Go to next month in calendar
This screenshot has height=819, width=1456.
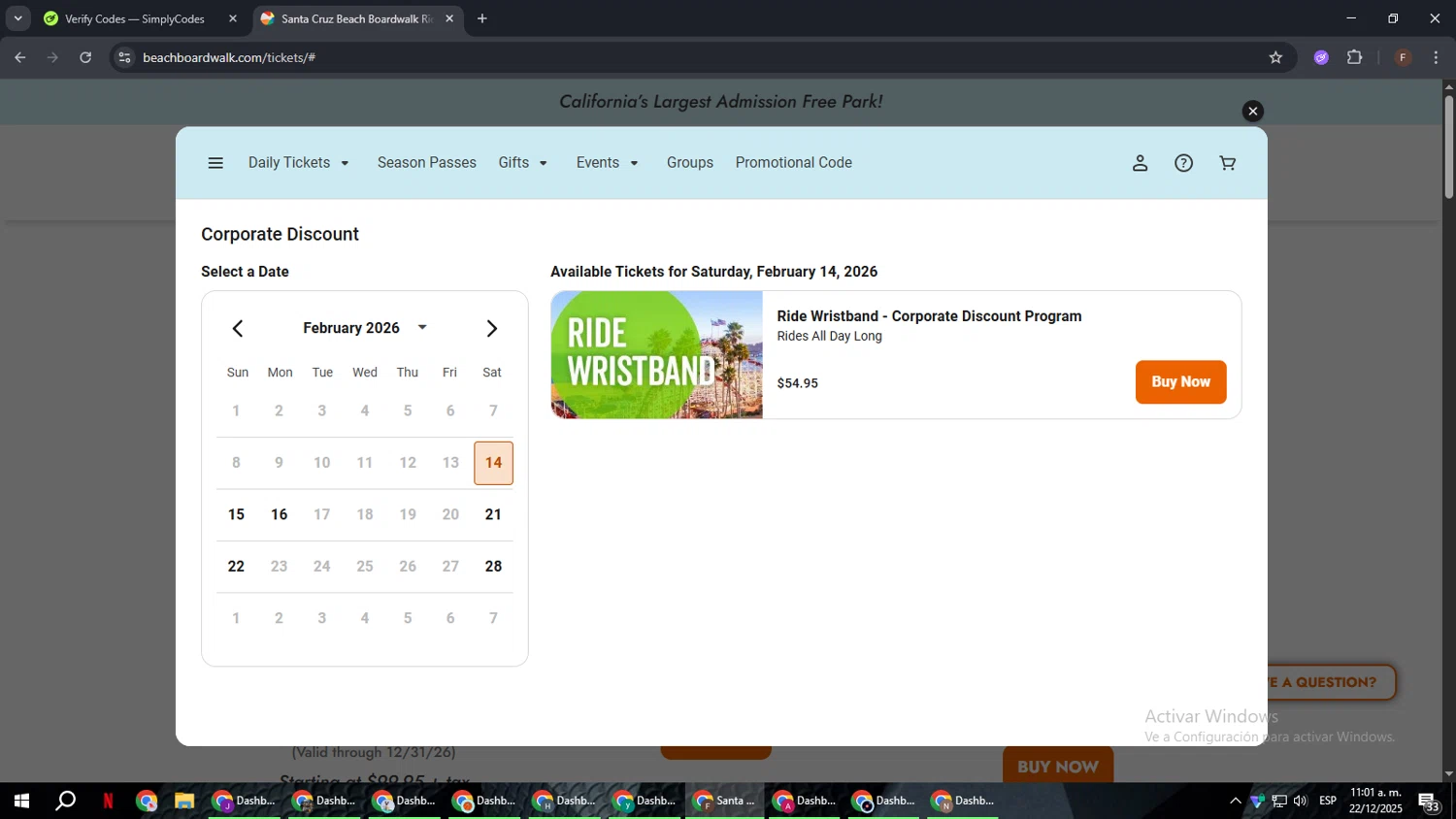pyautogui.click(x=492, y=328)
